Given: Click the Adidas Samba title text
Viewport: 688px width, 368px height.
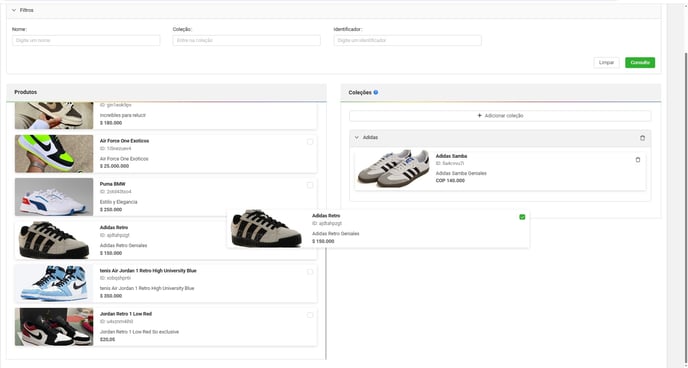Looking at the screenshot, I should (x=451, y=156).
